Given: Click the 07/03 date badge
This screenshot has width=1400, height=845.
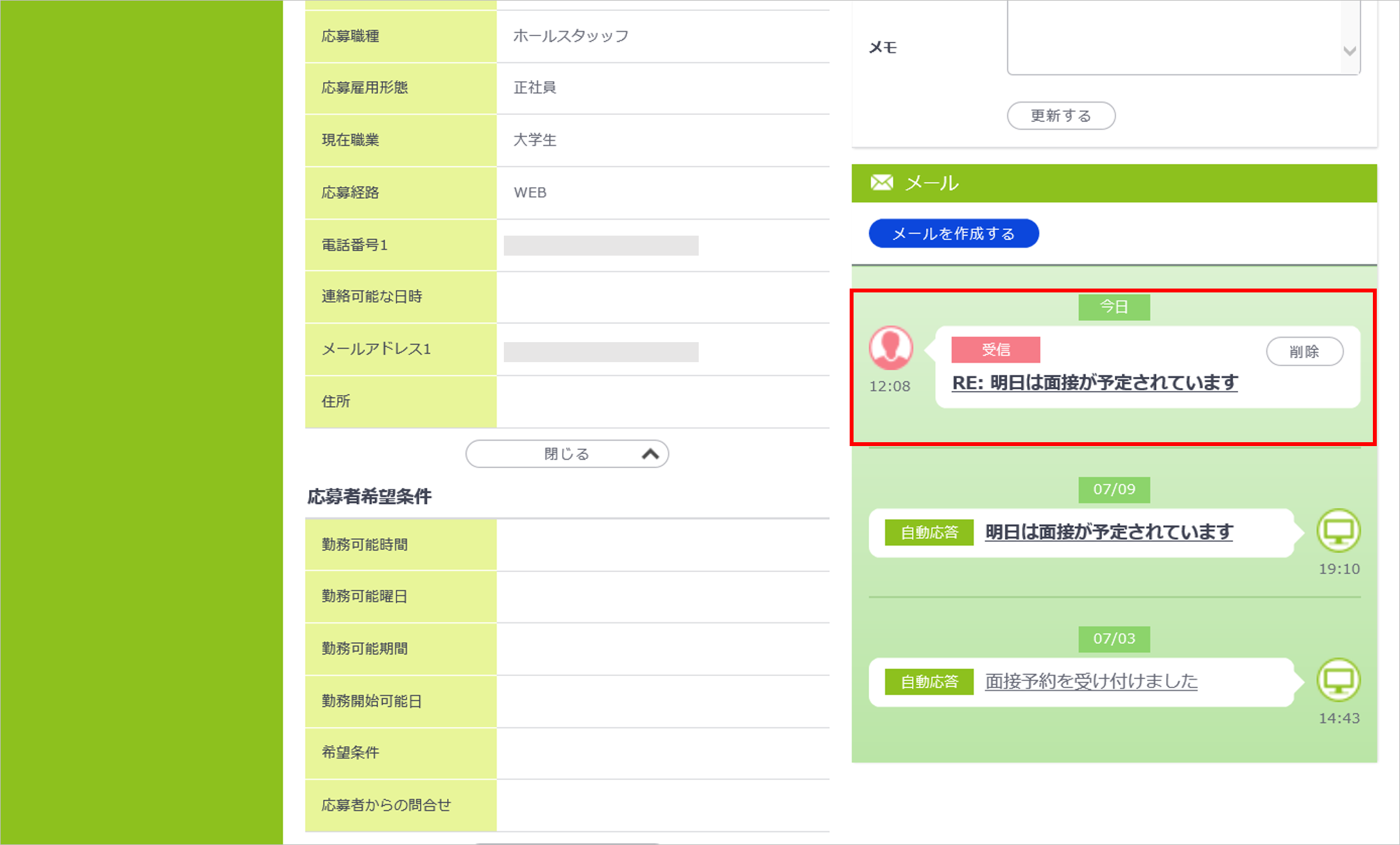Looking at the screenshot, I should (x=1114, y=638).
